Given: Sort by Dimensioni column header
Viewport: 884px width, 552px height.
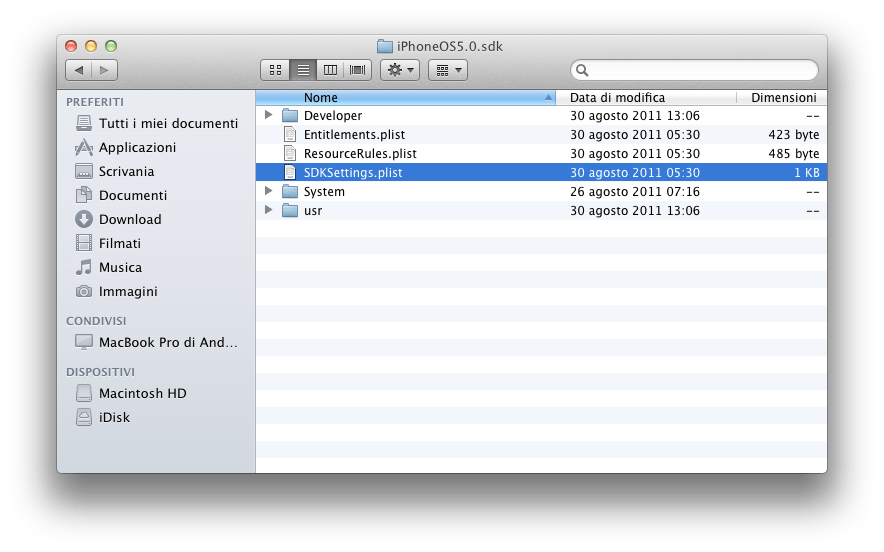Looking at the screenshot, I should pyautogui.click(x=783, y=98).
